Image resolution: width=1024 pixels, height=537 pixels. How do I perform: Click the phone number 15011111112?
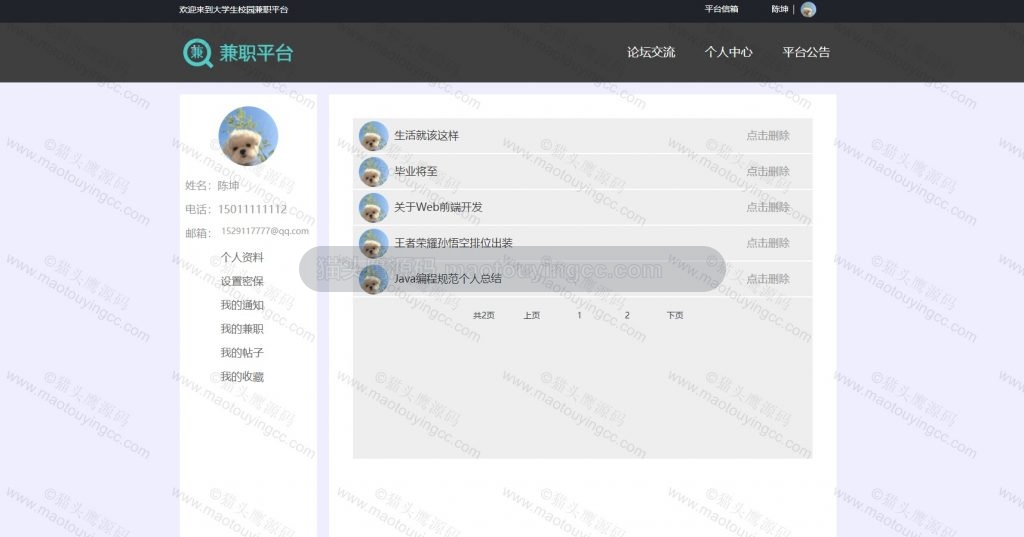tap(252, 209)
